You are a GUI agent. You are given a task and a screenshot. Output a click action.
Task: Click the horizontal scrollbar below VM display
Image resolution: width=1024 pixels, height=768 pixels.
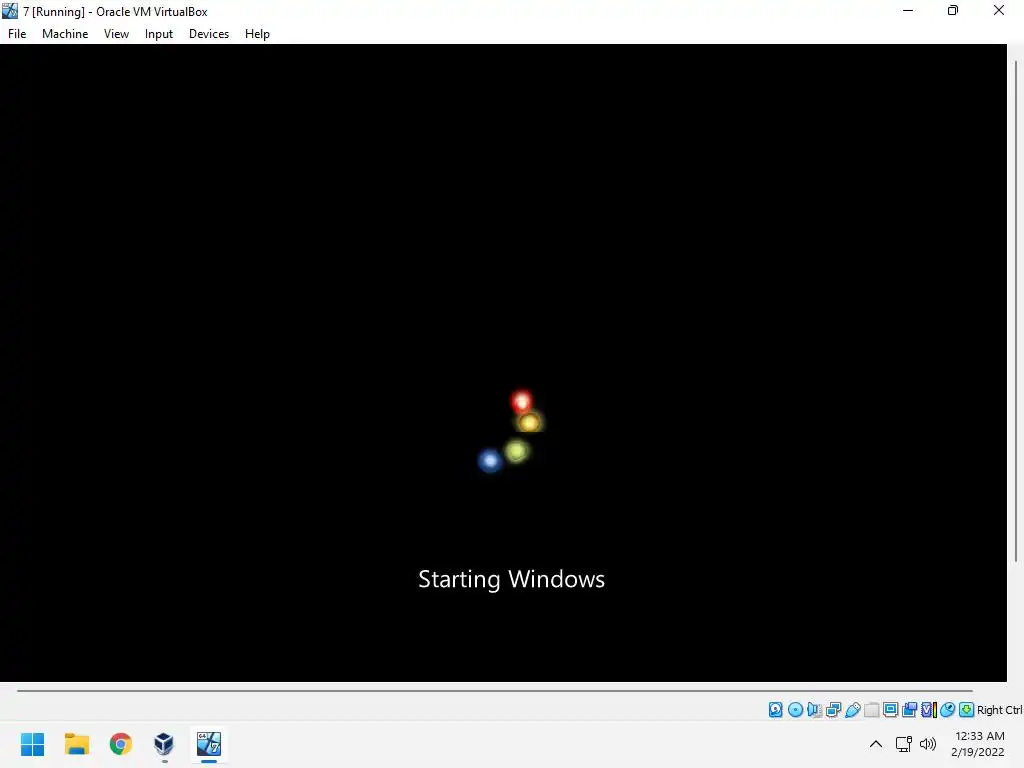coord(494,690)
